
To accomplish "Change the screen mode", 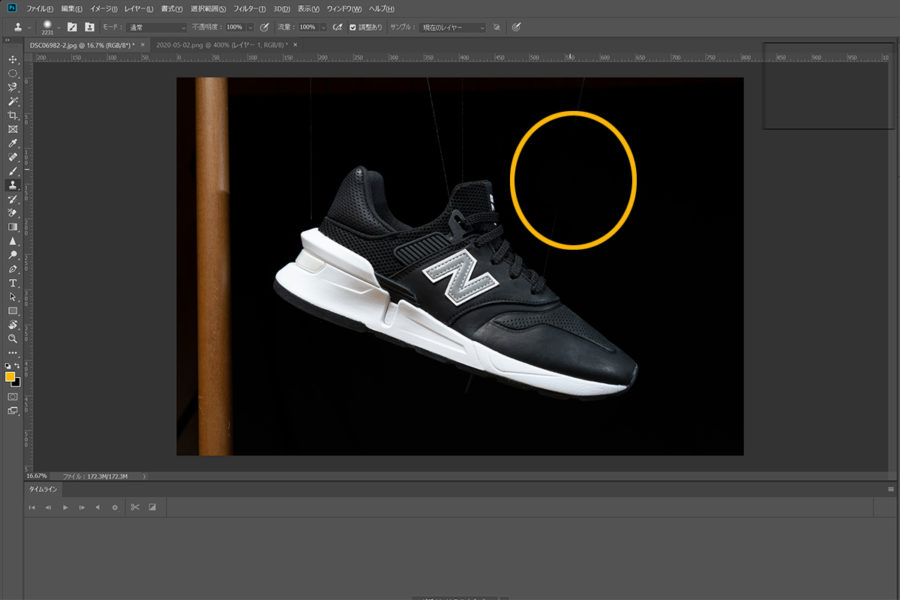I will (x=13, y=411).
